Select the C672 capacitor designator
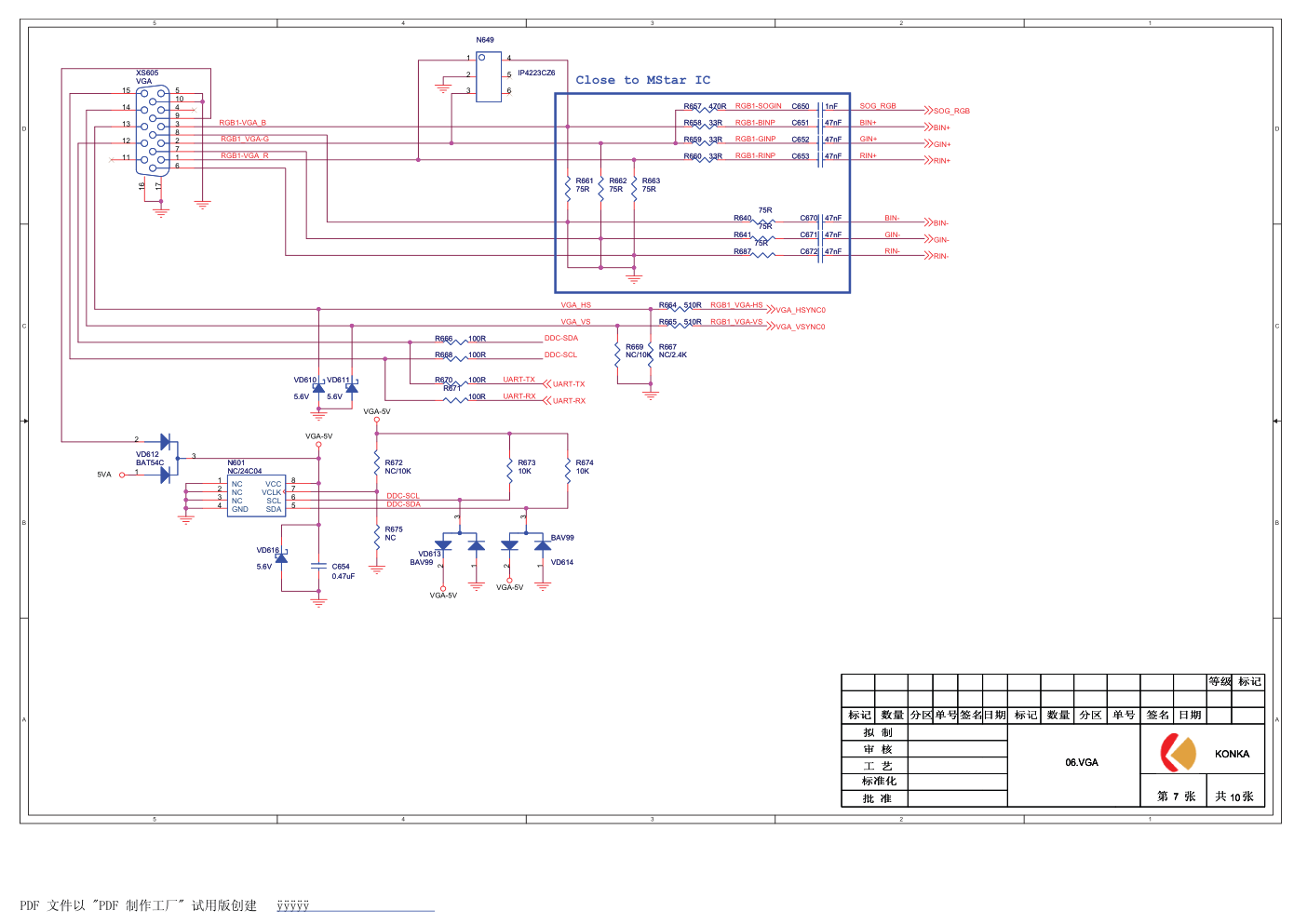 (809, 251)
